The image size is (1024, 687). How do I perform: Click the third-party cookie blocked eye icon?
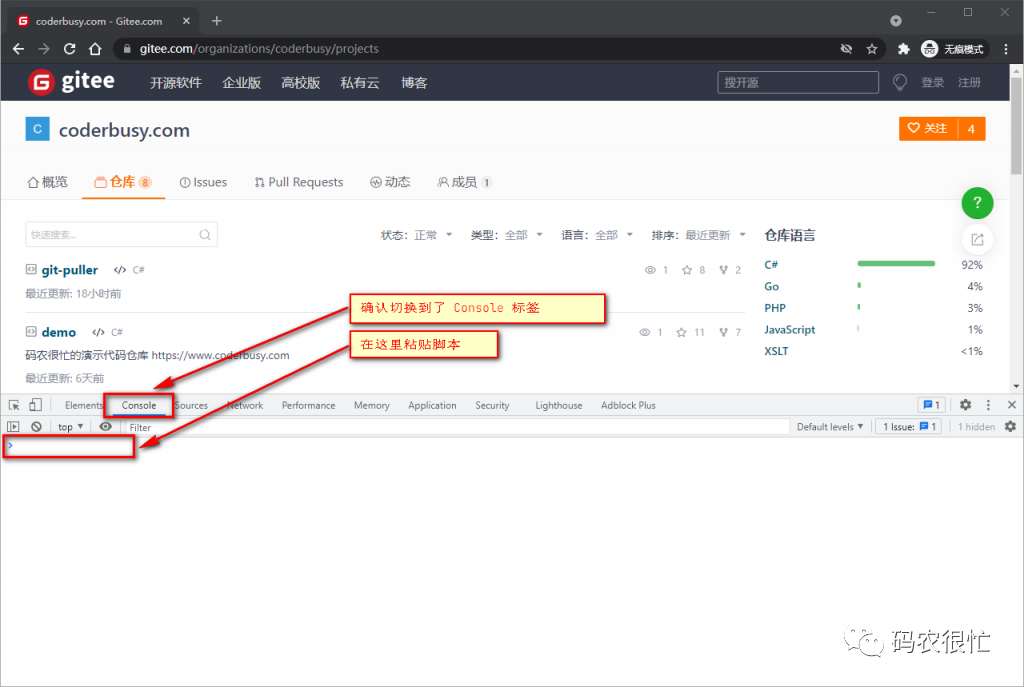click(846, 49)
